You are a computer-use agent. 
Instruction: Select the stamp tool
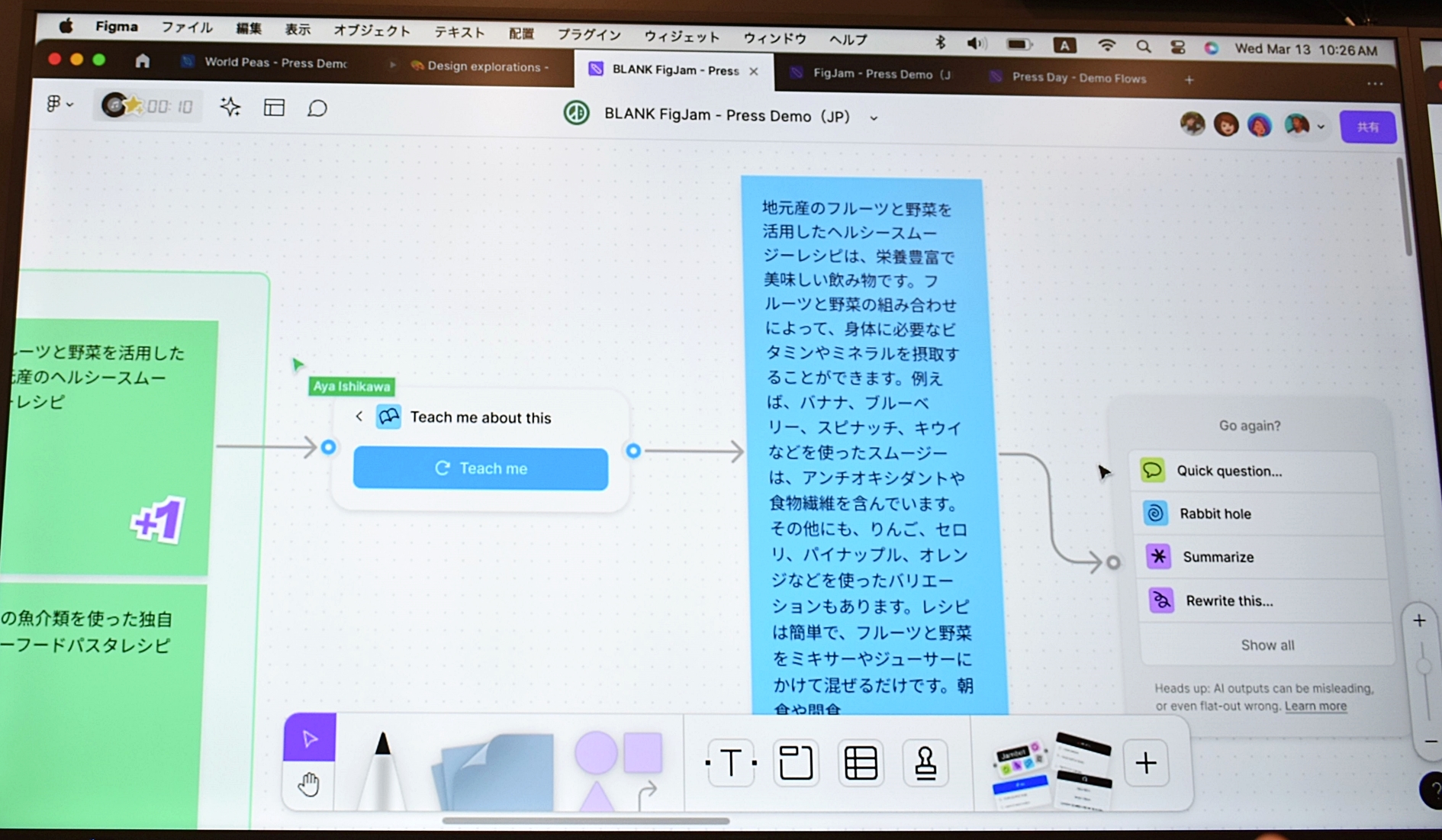(925, 762)
